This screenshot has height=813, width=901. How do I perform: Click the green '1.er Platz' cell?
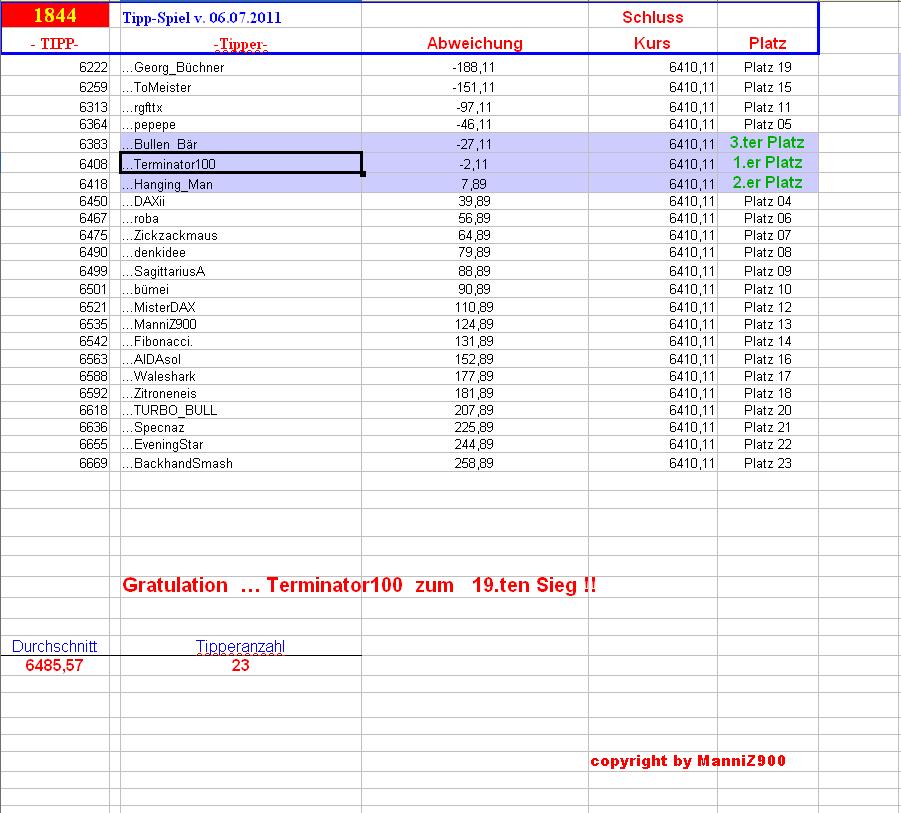tap(768, 163)
